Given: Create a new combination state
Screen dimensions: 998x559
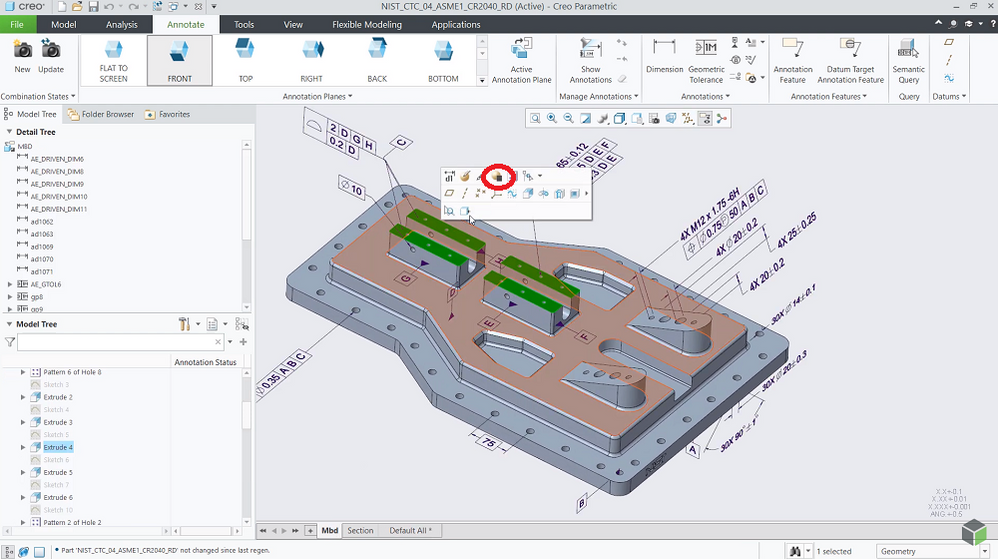Looking at the screenshot, I should [22, 56].
